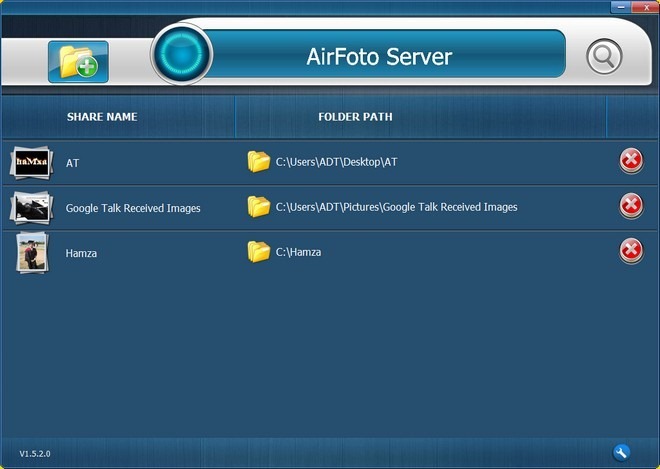Remove the Hamza share with red X
Image resolution: width=660 pixels, height=469 pixels.
click(631, 250)
